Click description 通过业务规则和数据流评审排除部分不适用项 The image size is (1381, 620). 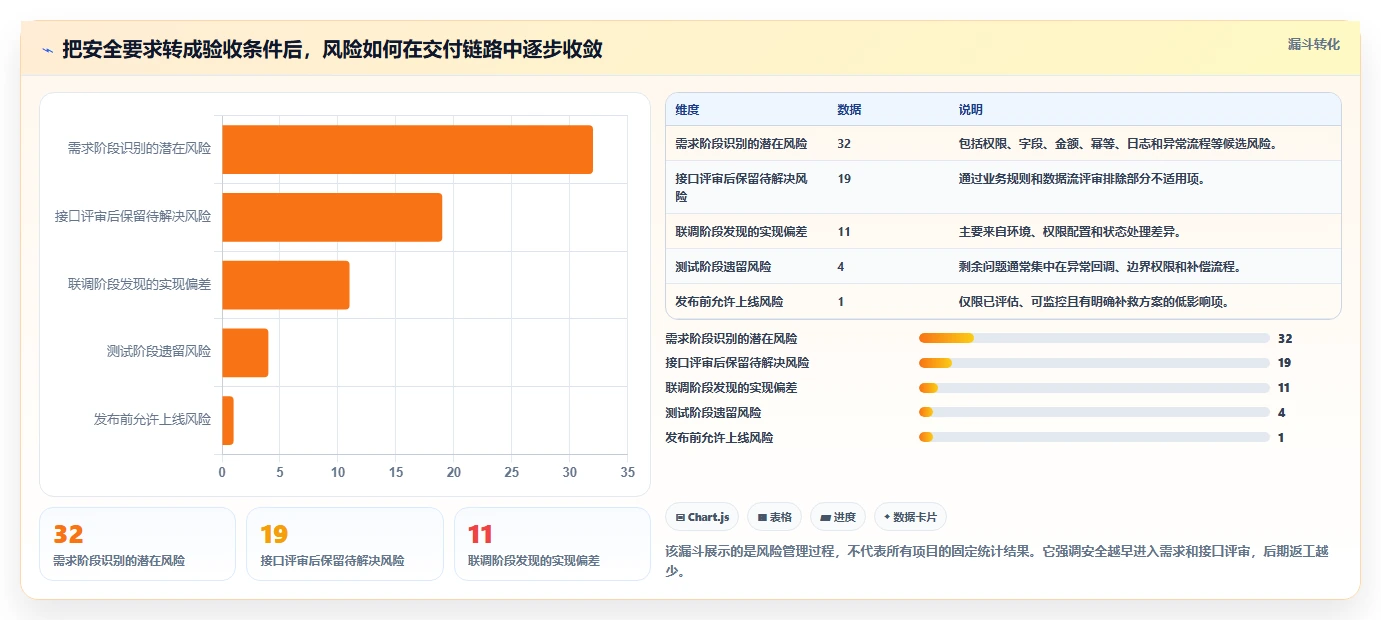point(1082,178)
